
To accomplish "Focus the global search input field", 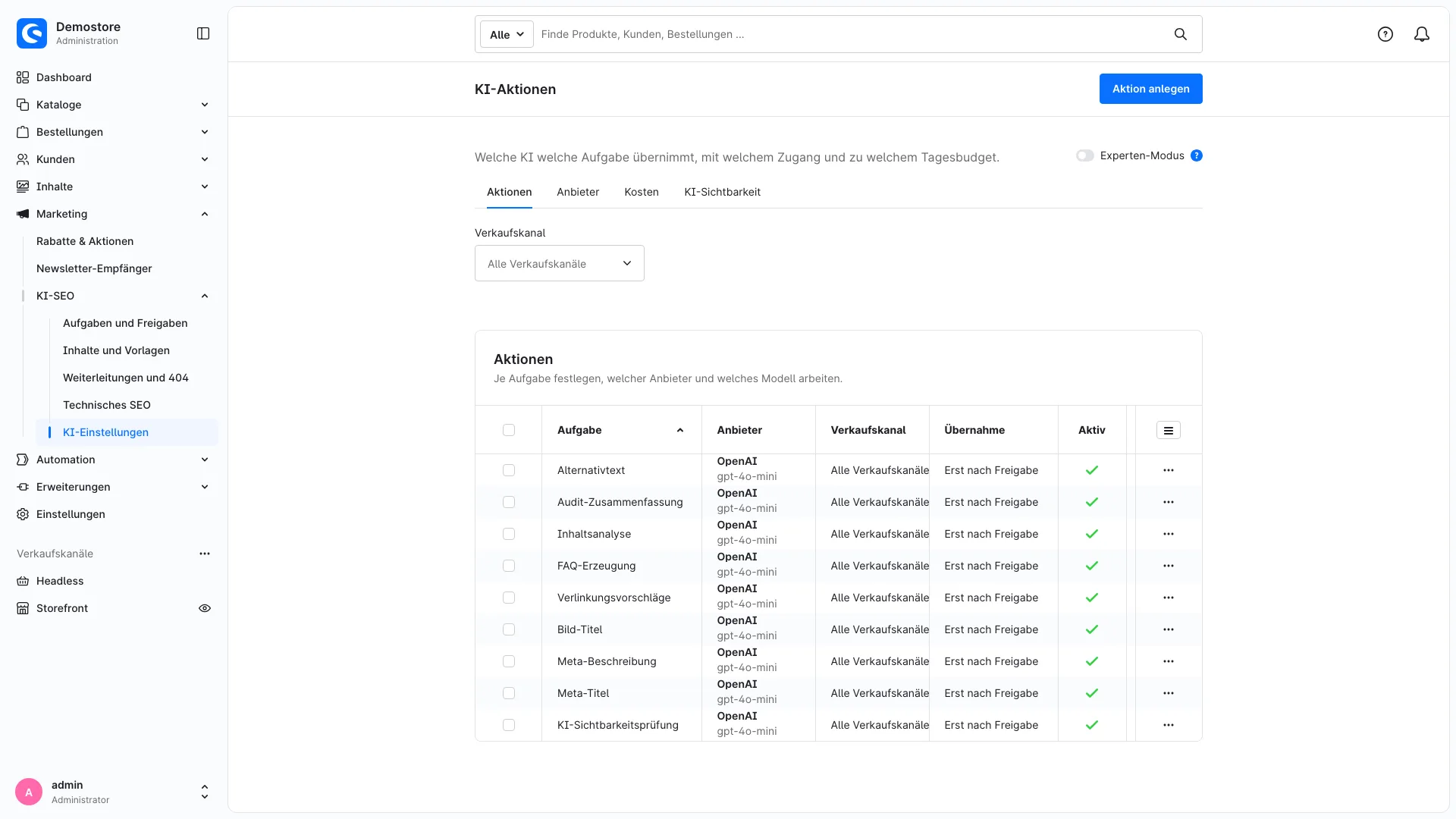I will [x=849, y=34].
